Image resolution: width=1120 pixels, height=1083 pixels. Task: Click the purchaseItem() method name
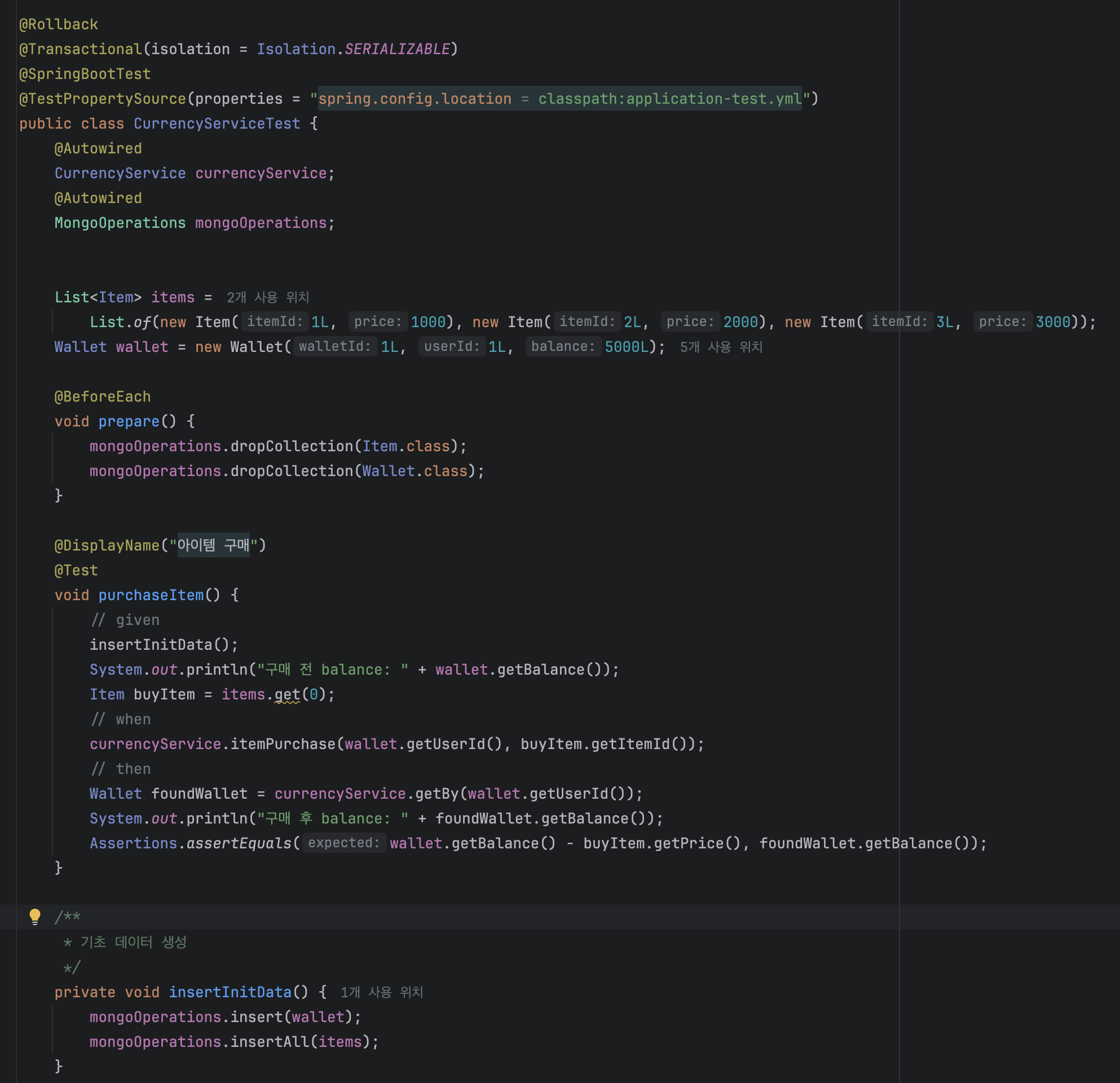click(x=151, y=595)
